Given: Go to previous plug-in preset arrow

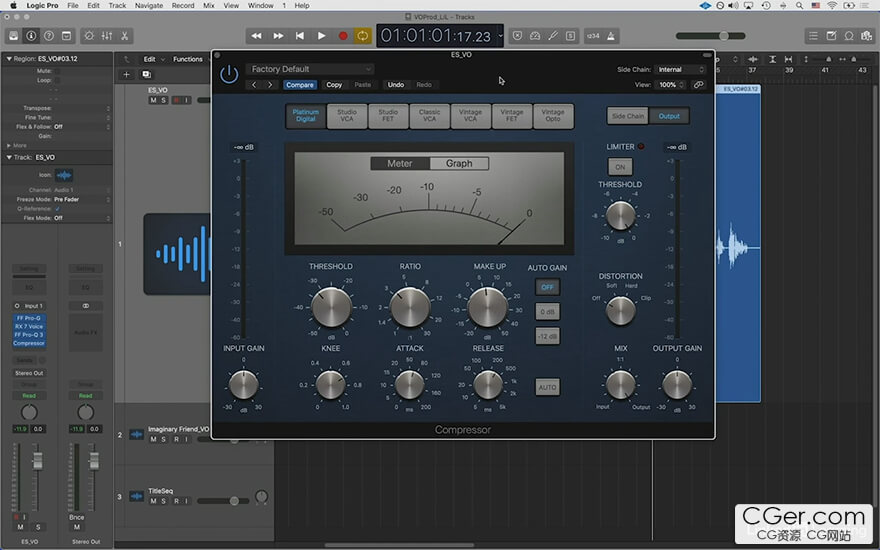Looking at the screenshot, I should pyautogui.click(x=254, y=85).
